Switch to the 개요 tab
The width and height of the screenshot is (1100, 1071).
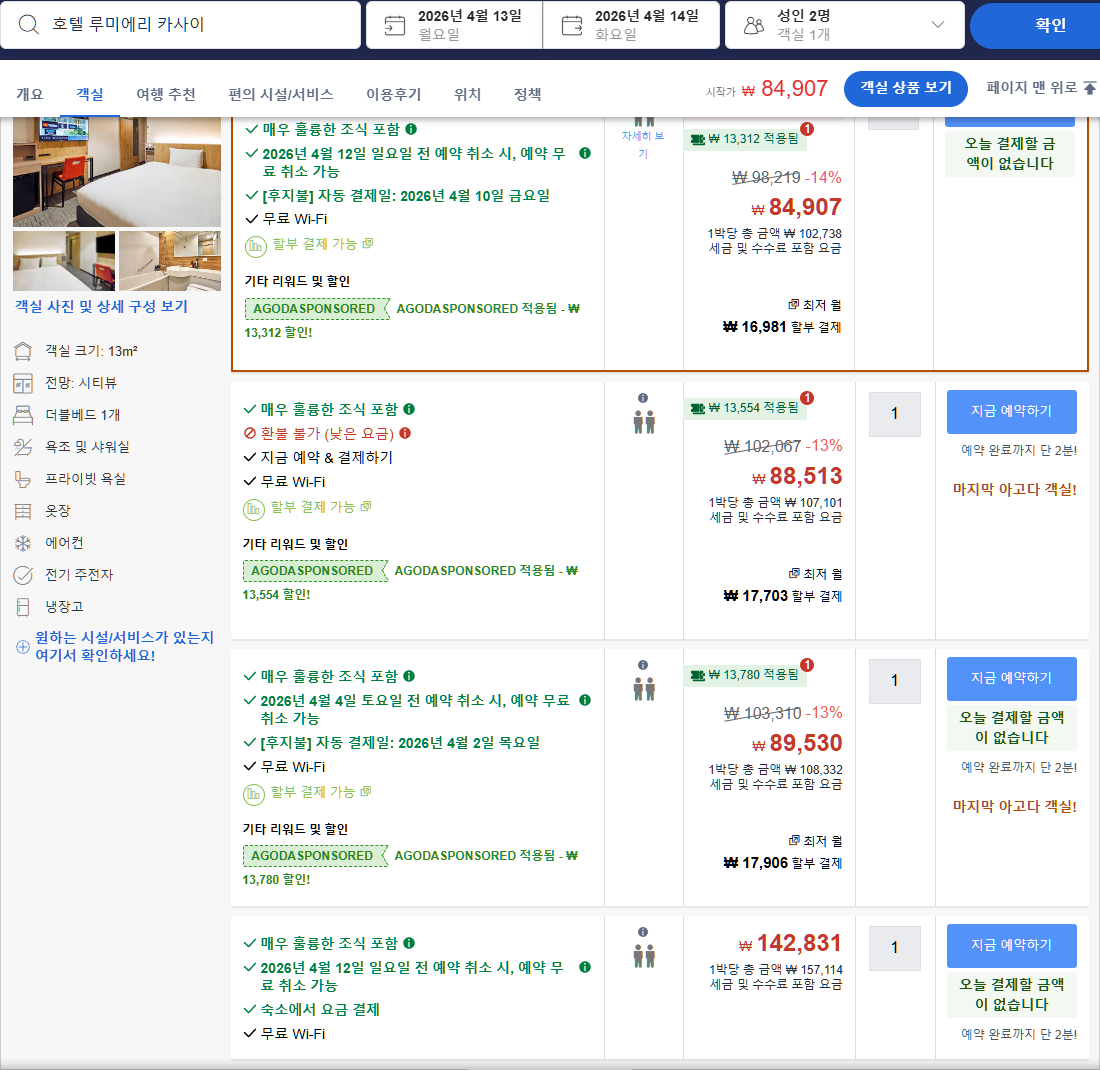coord(29,94)
